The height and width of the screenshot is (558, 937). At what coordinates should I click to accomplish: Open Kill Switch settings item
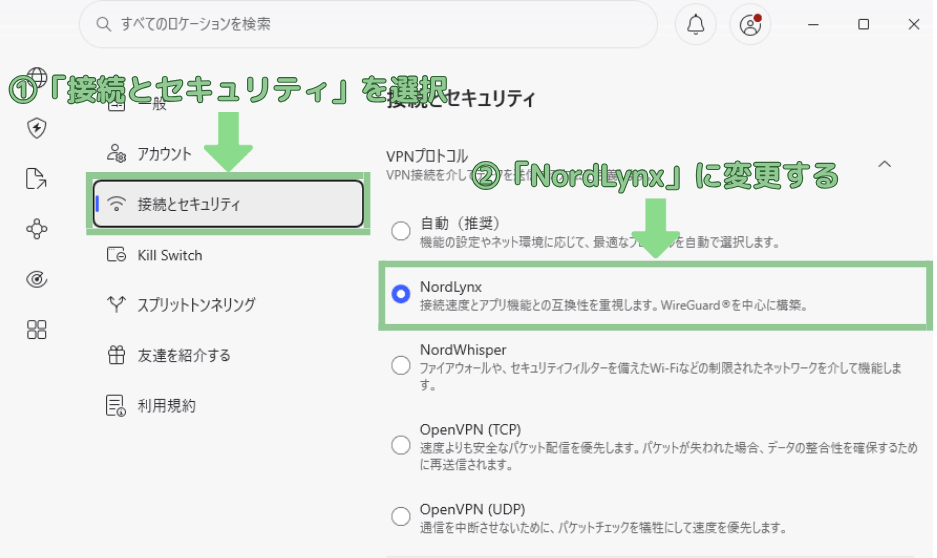point(228,255)
